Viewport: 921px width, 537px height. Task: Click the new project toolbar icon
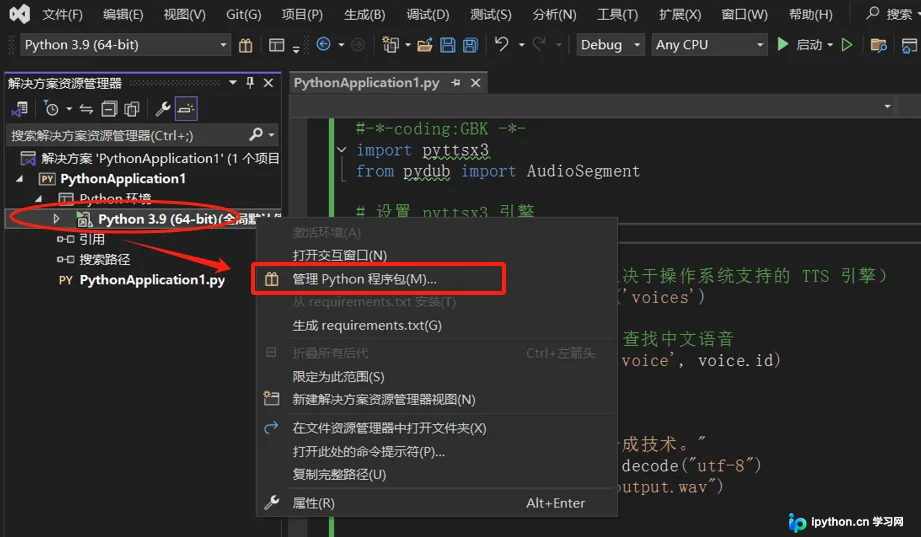(x=390, y=45)
